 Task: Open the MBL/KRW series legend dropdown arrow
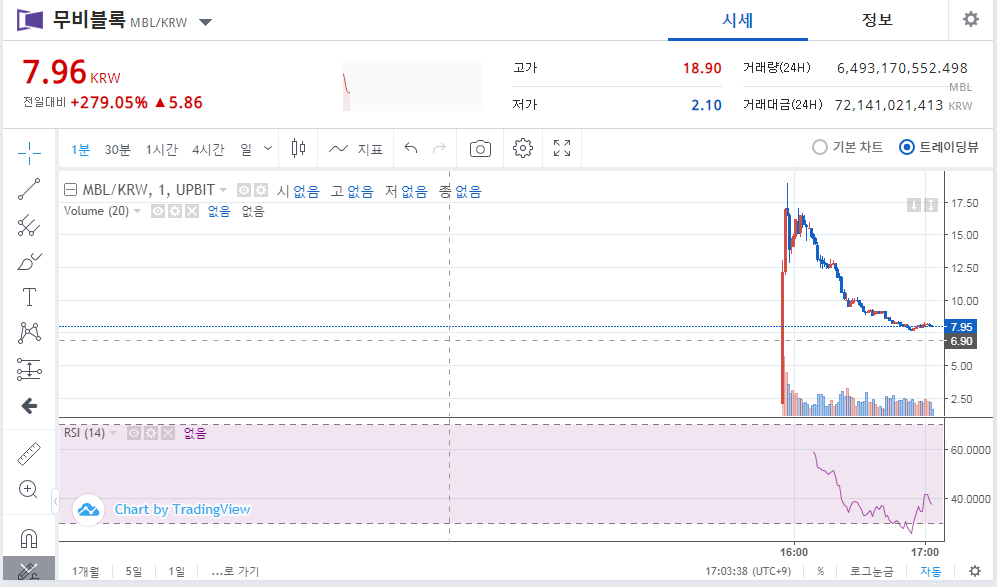223,190
